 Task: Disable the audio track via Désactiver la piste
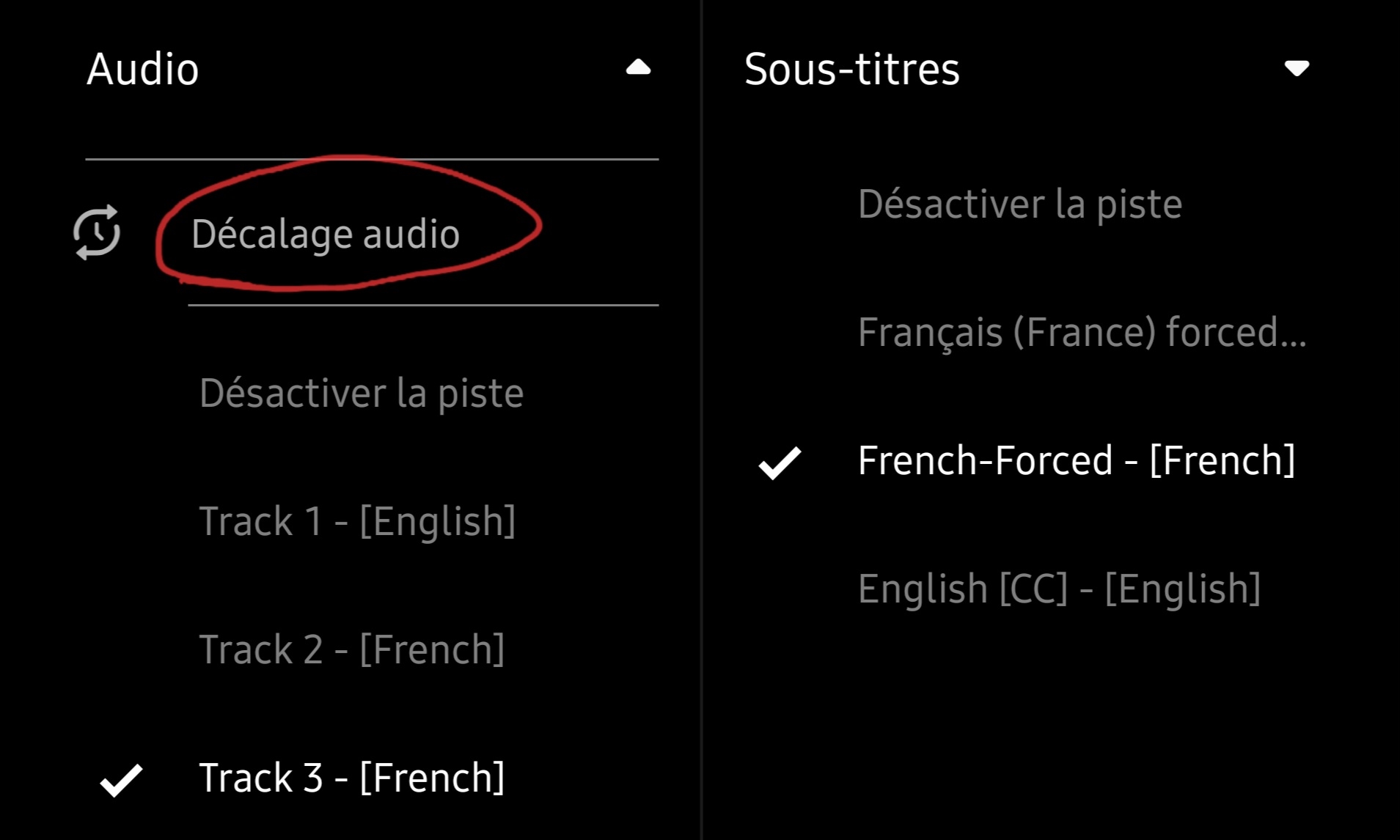(362, 393)
